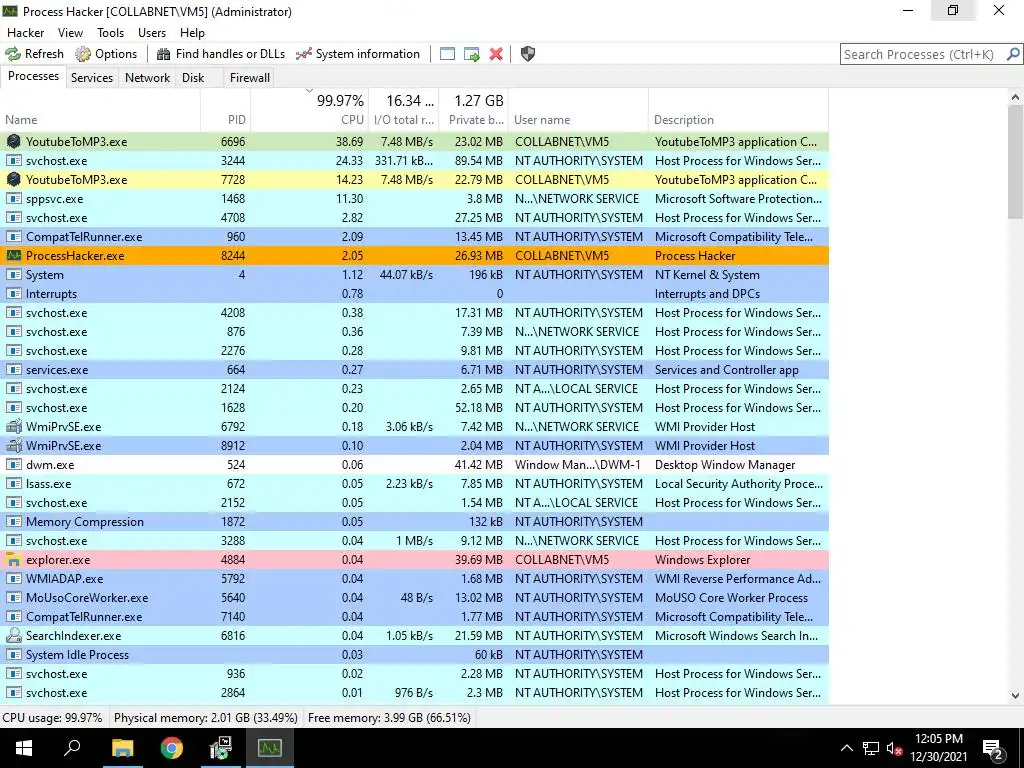The image size is (1024, 768).
Task: Click YoutubeToMP3.exe icon for PID 6696
Action: coord(13,142)
